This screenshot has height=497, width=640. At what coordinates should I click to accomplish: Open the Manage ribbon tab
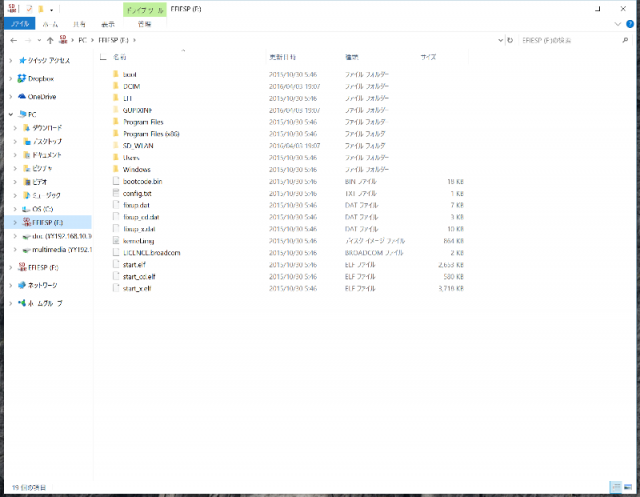point(144,24)
